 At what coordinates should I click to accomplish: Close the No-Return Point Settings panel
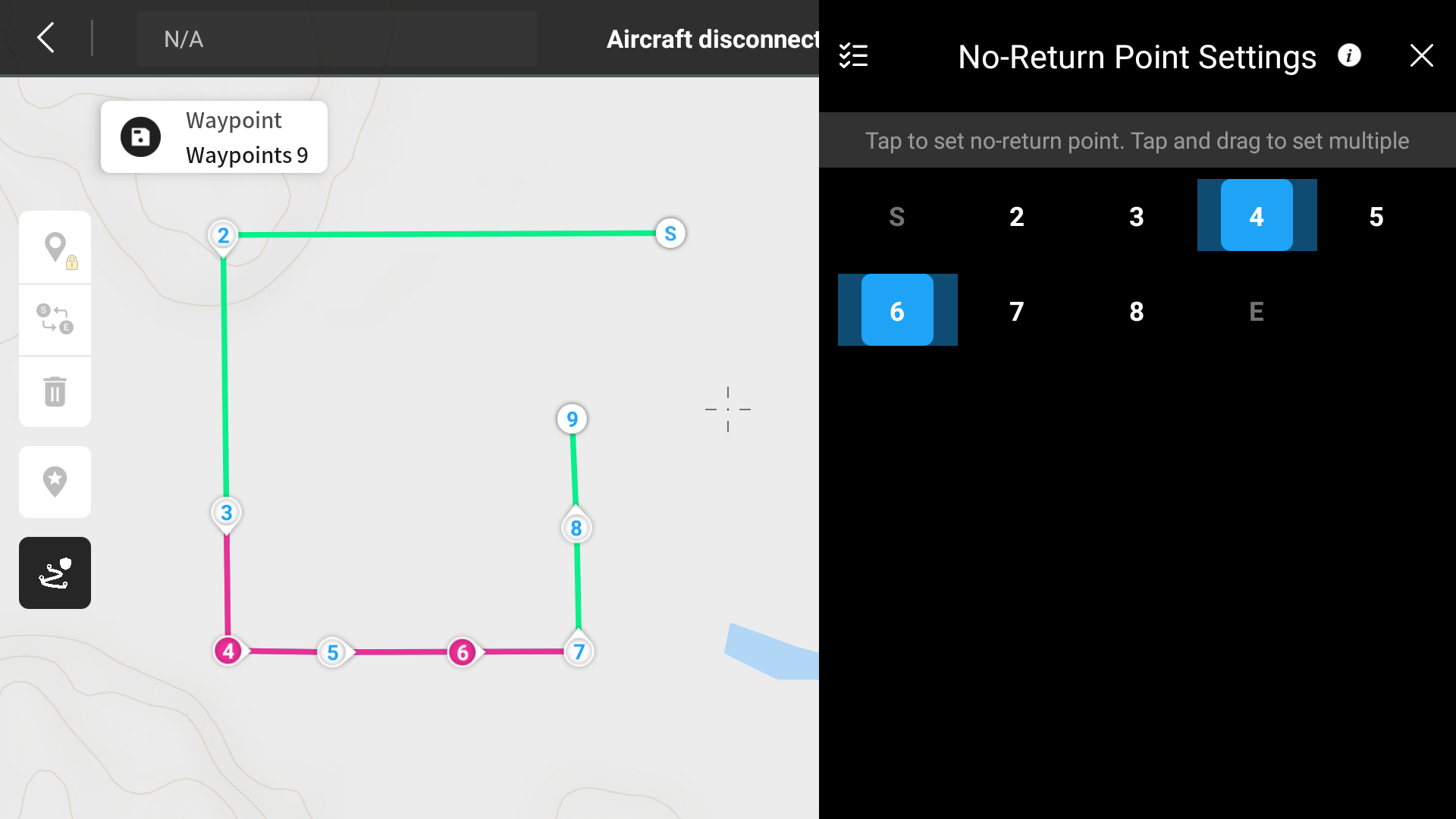(1421, 55)
